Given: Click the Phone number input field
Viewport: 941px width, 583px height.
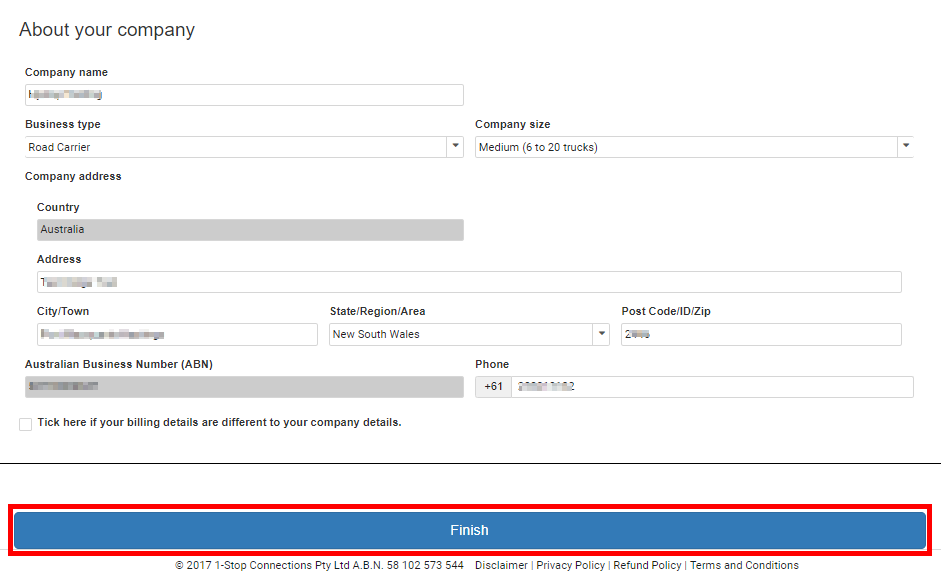Looking at the screenshot, I should click(x=712, y=387).
